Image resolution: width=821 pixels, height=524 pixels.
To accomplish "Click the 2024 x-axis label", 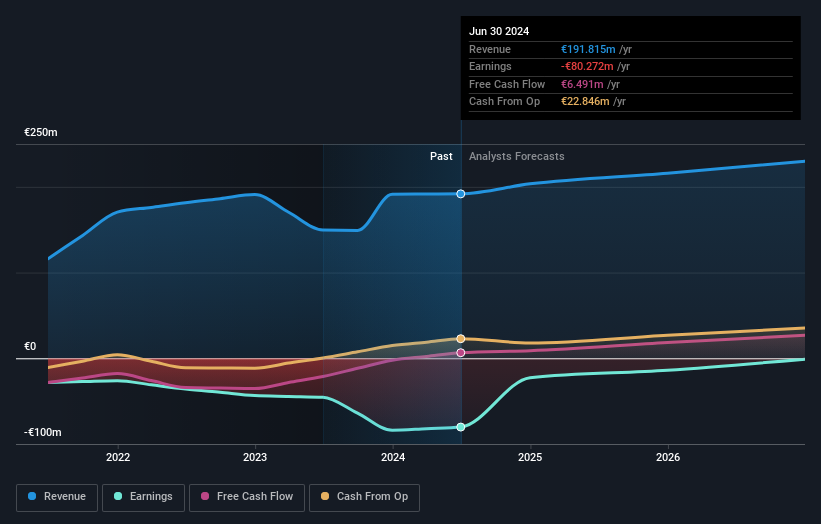I will click(393, 458).
